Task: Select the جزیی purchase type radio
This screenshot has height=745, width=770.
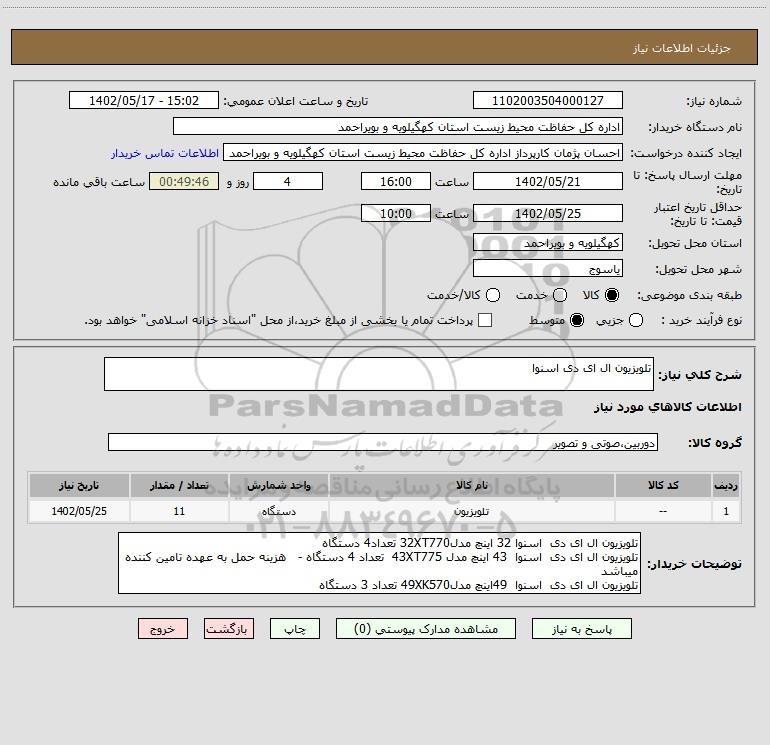Action: pos(636,321)
